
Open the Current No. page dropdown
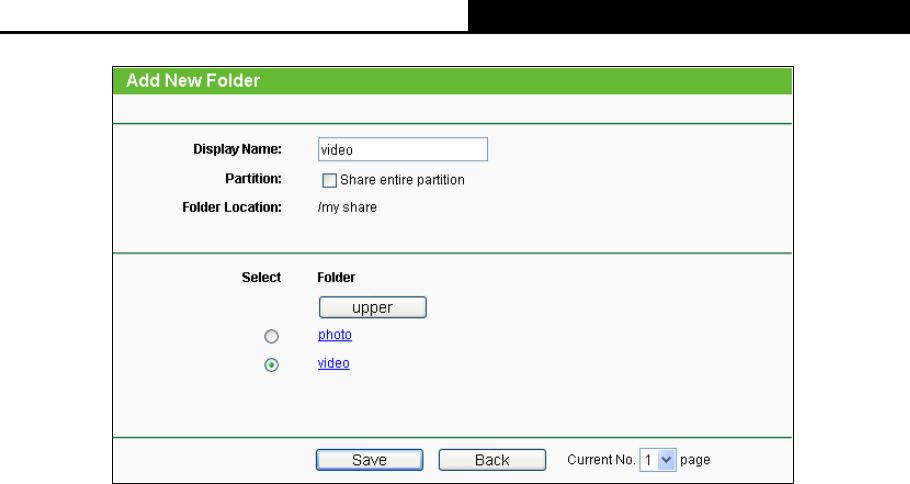coord(658,460)
